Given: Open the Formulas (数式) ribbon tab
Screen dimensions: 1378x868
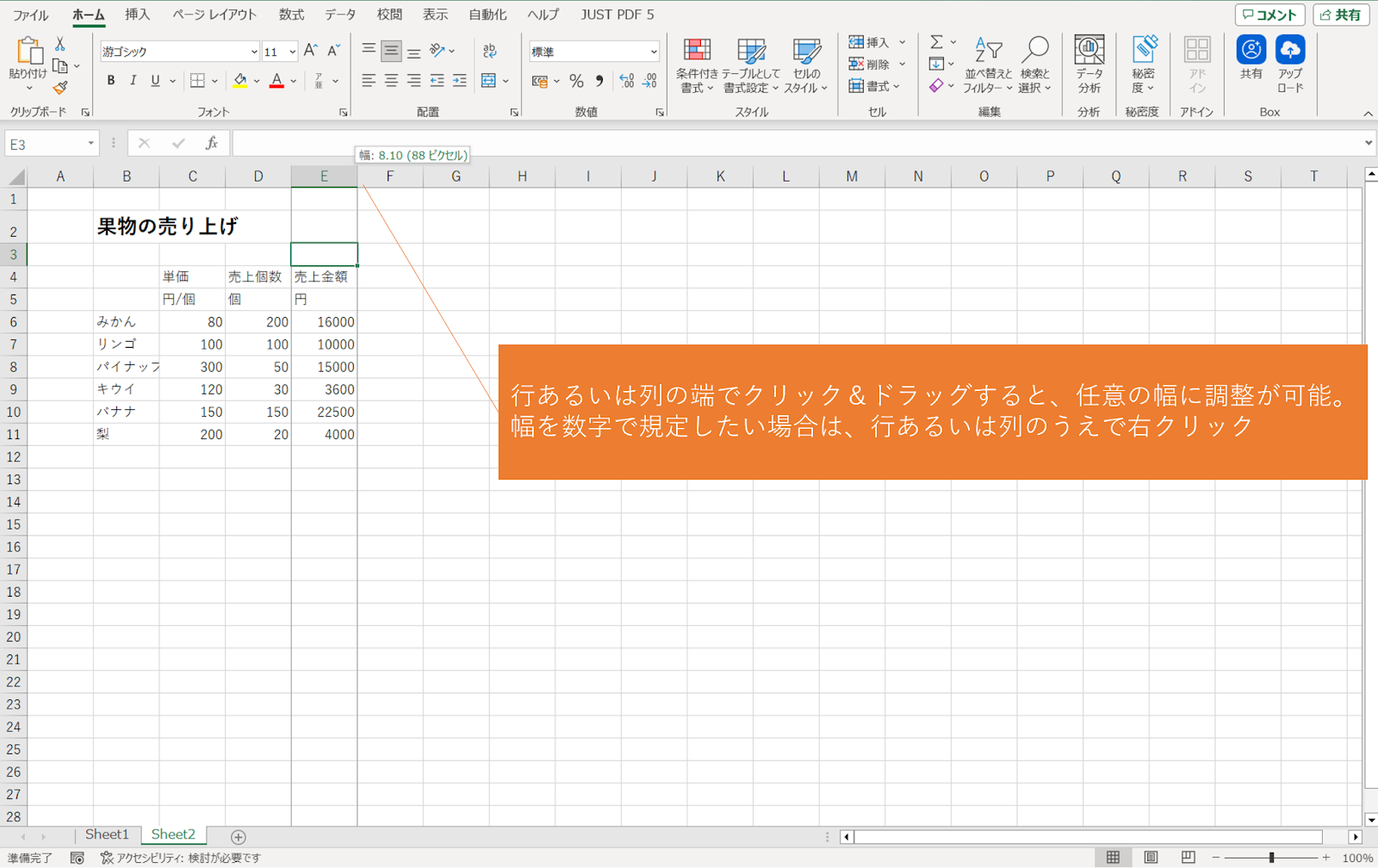Looking at the screenshot, I should [x=291, y=15].
